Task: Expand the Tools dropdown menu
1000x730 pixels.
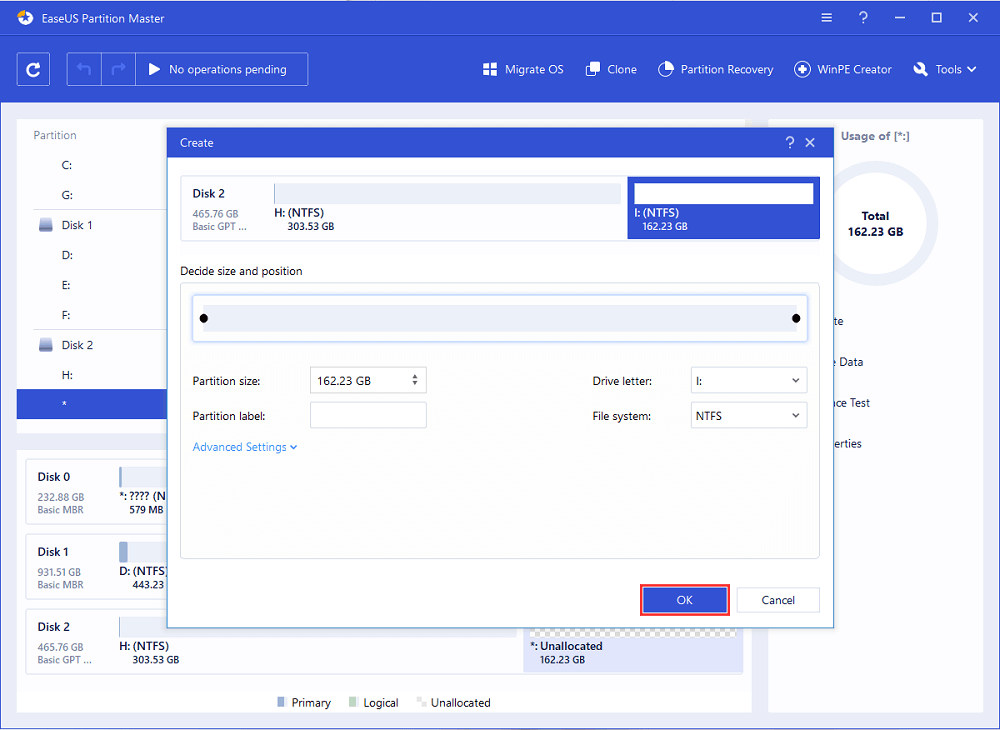Action: (945, 69)
